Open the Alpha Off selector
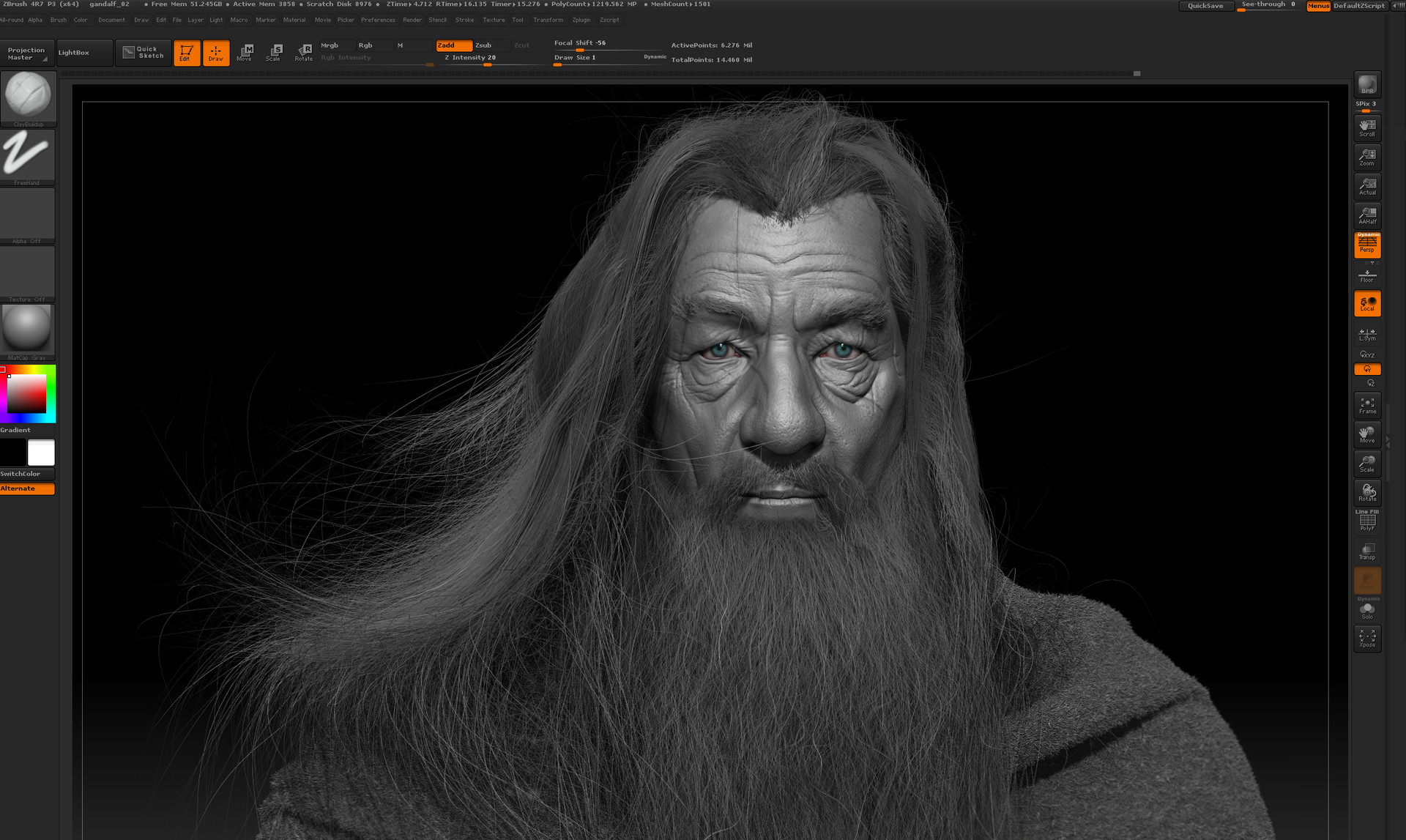The height and width of the screenshot is (840, 1406). [28, 216]
